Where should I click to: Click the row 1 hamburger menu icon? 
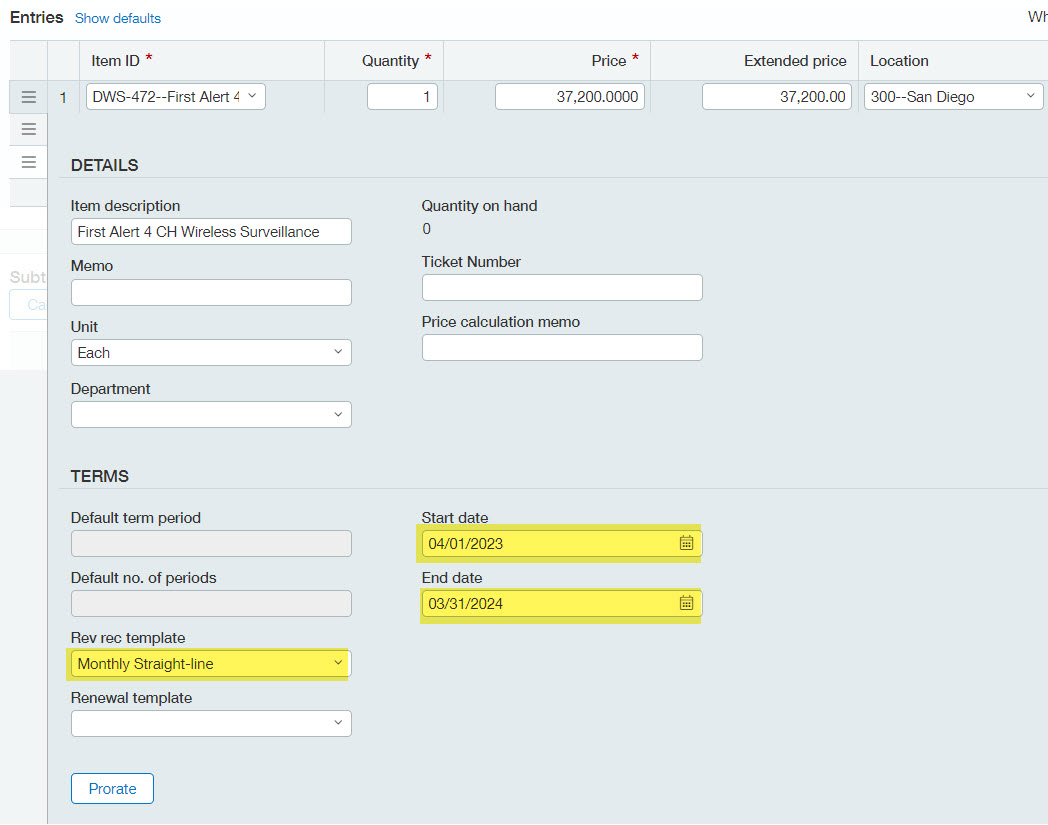pyautogui.click(x=29, y=97)
